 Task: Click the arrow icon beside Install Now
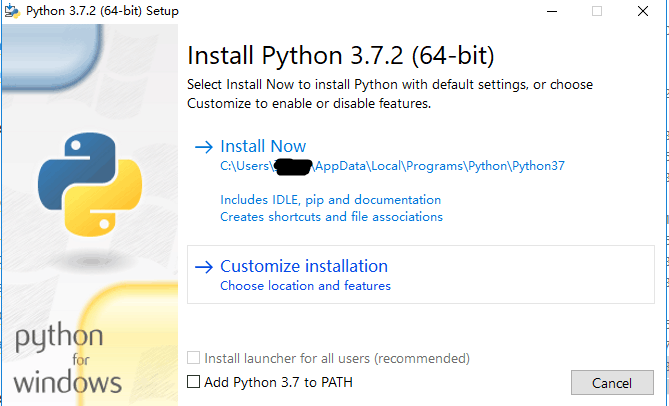pyautogui.click(x=203, y=146)
